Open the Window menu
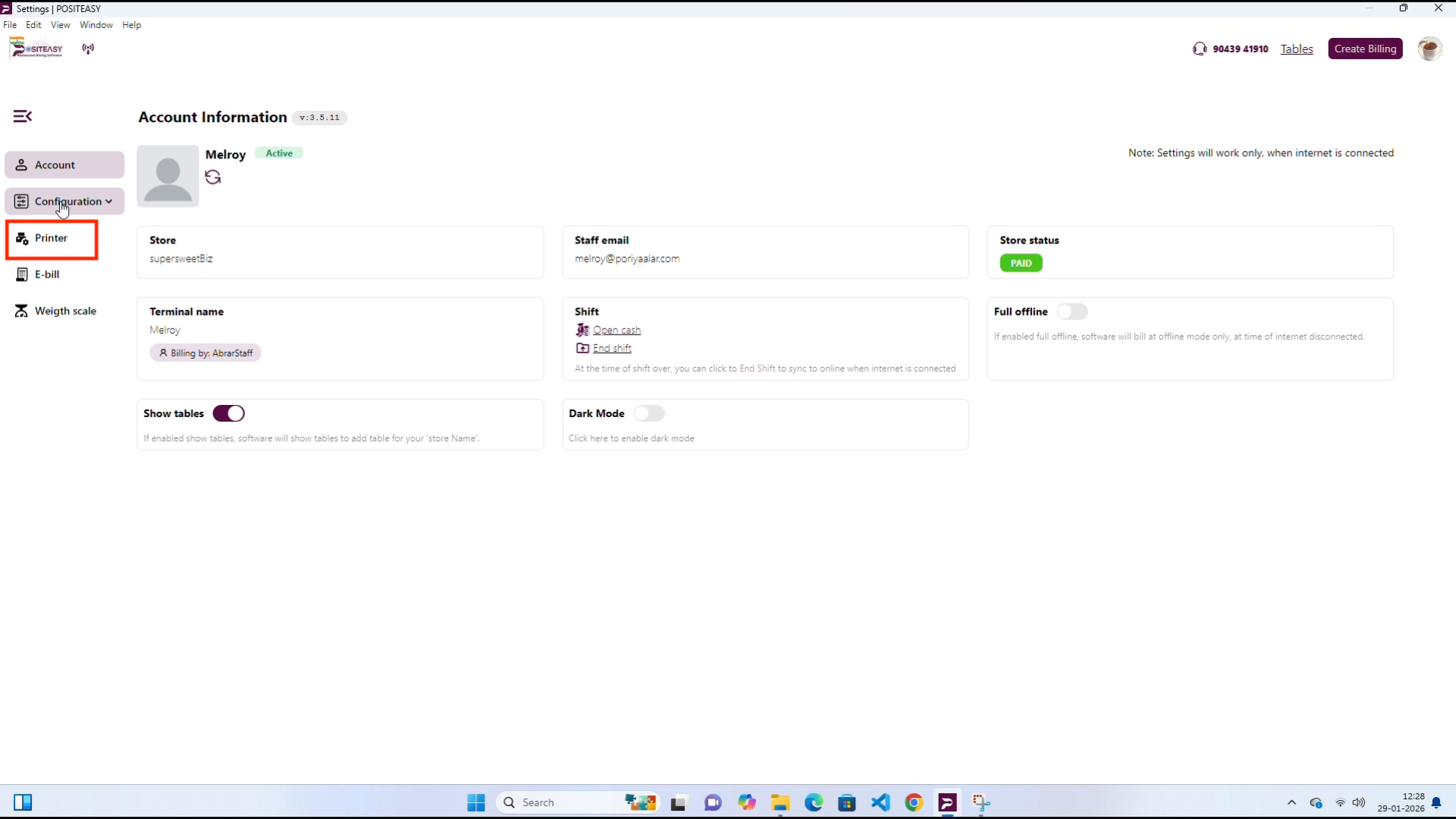Viewport: 1456px width, 819px height. tap(96, 24)
